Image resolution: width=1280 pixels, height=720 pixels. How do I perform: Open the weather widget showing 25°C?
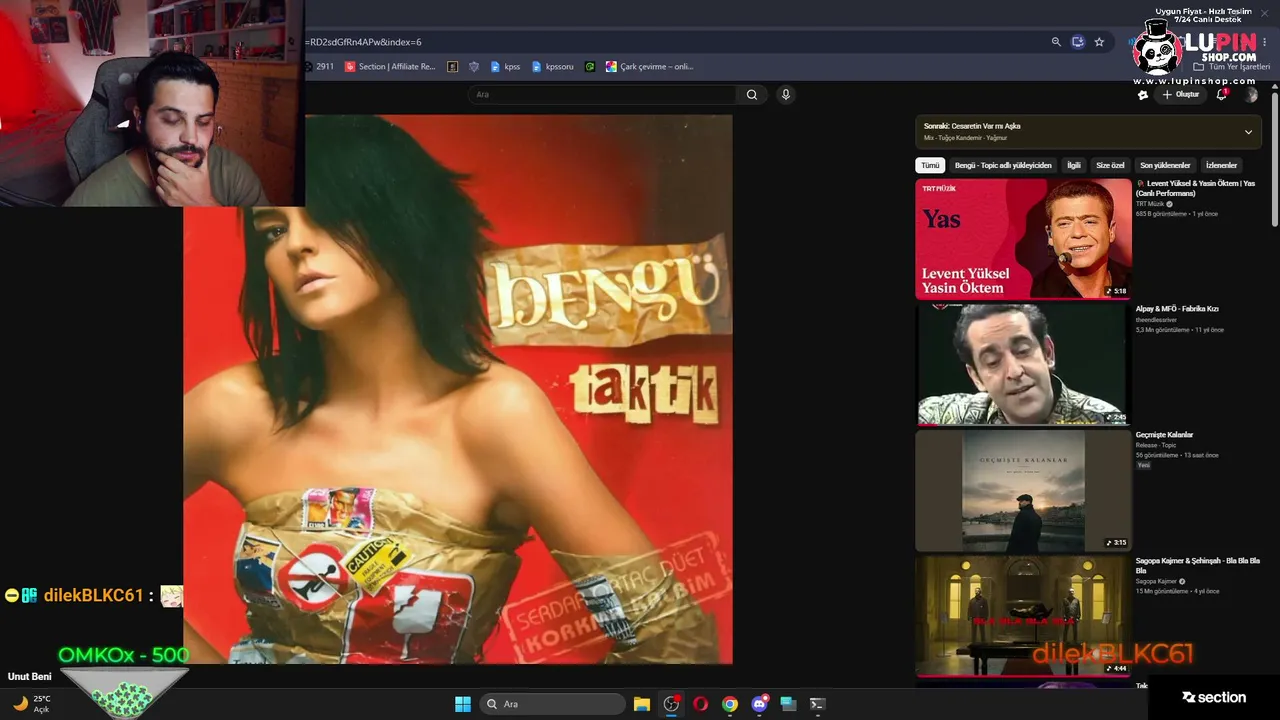pyautogui.click(x=30, y=704)
